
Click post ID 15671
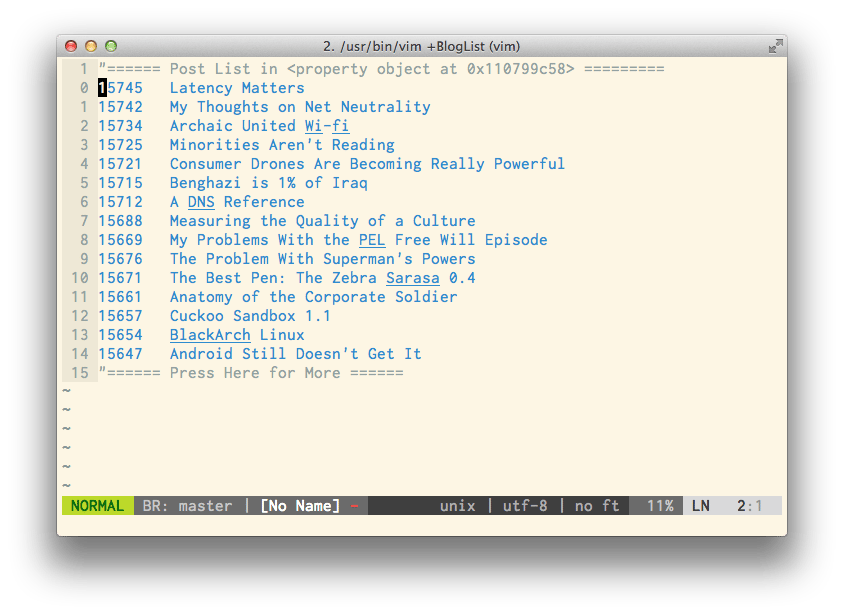coord(121,278)
